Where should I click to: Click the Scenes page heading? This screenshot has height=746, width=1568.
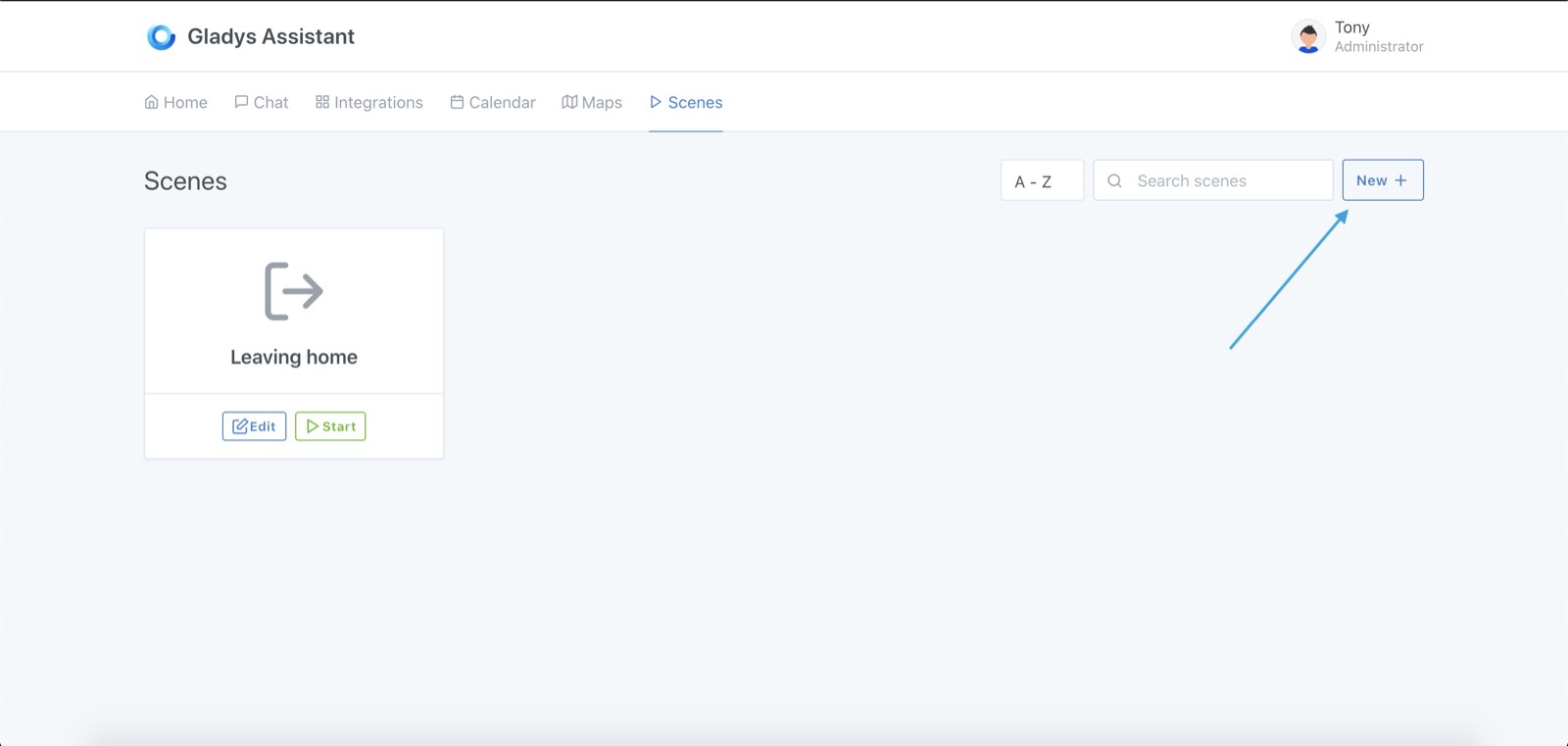[x=185, y=181]
